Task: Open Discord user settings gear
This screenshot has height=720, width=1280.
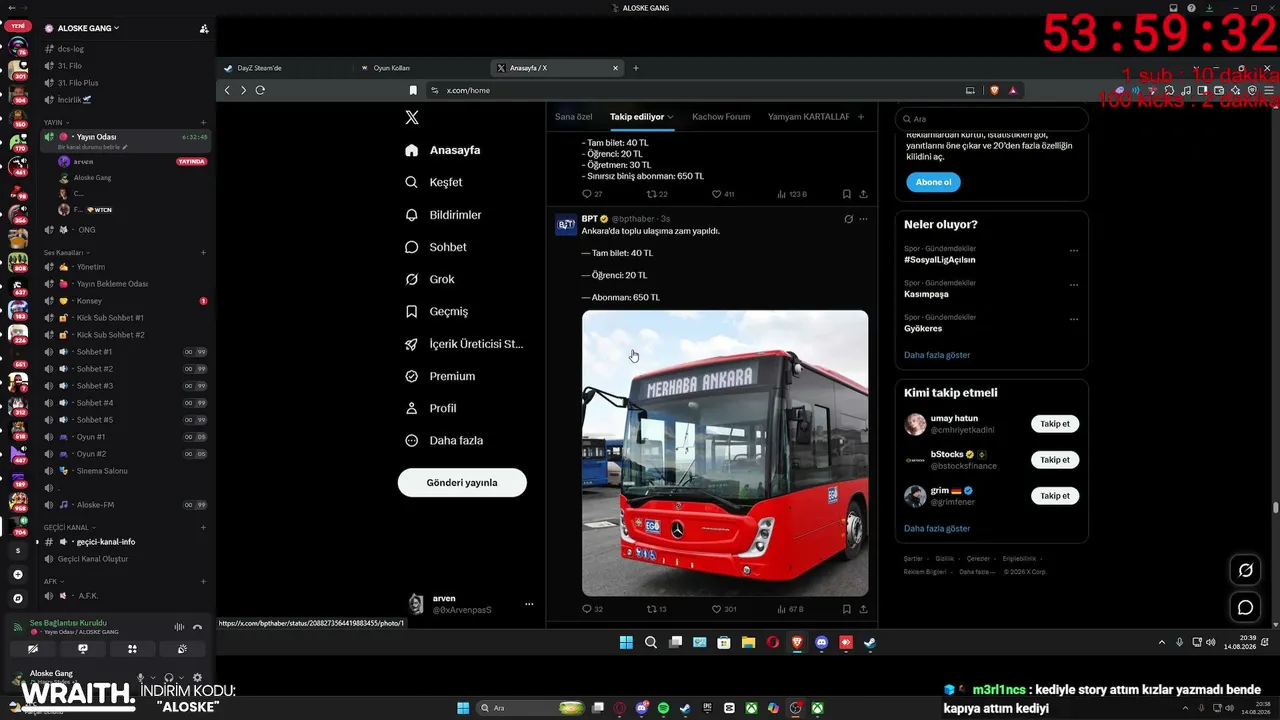Action: [x=197, y=678]
